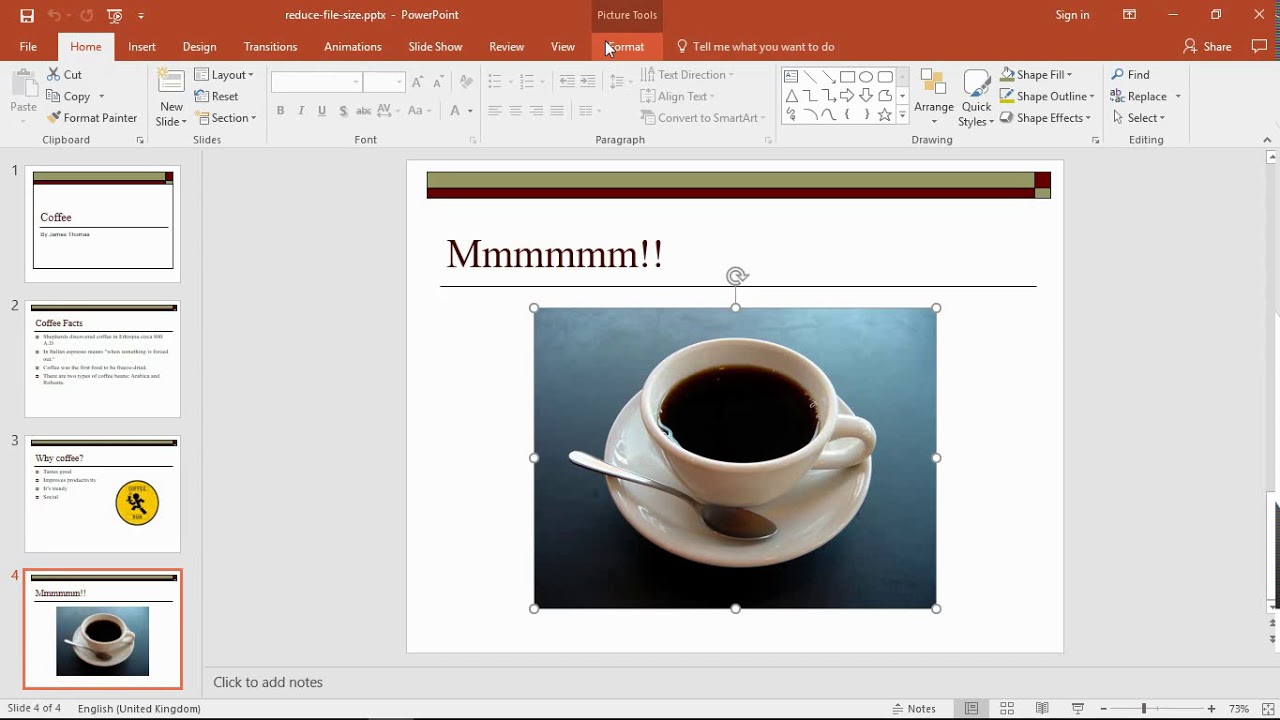Viewport: 1280px width, 720px height.
Task: Open the Layout dropdown
Action: (x=224, y=74)
